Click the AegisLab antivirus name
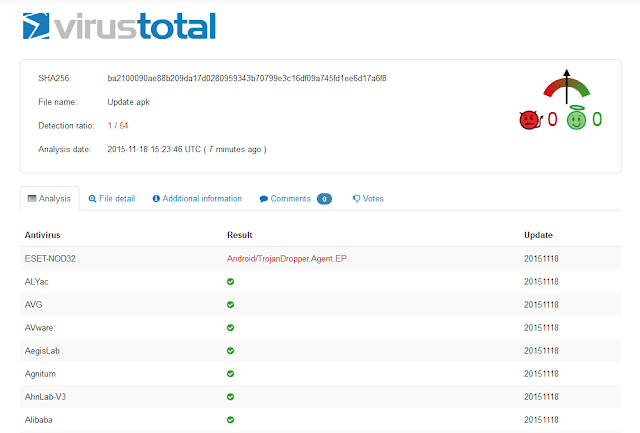Viewport: 640px width, 433px height. [42, 351]
